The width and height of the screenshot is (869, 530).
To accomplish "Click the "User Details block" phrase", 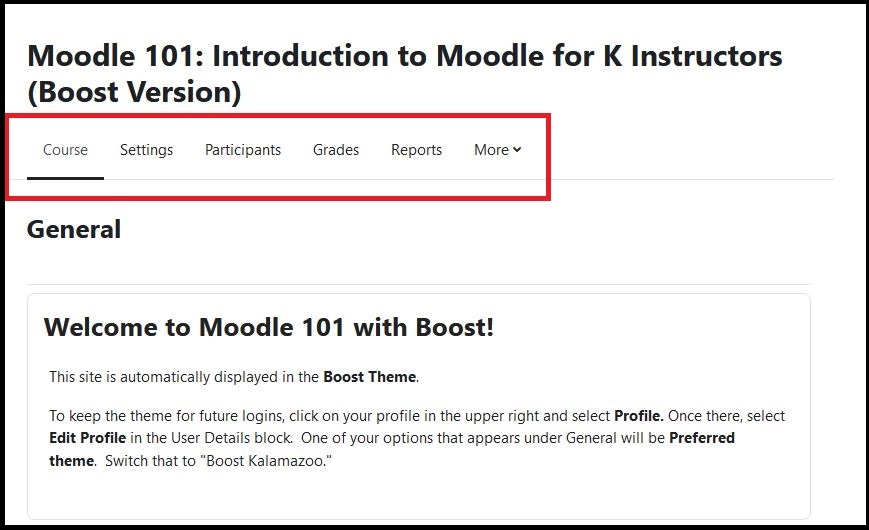I will pyautogui.click(x=231, y=438).
